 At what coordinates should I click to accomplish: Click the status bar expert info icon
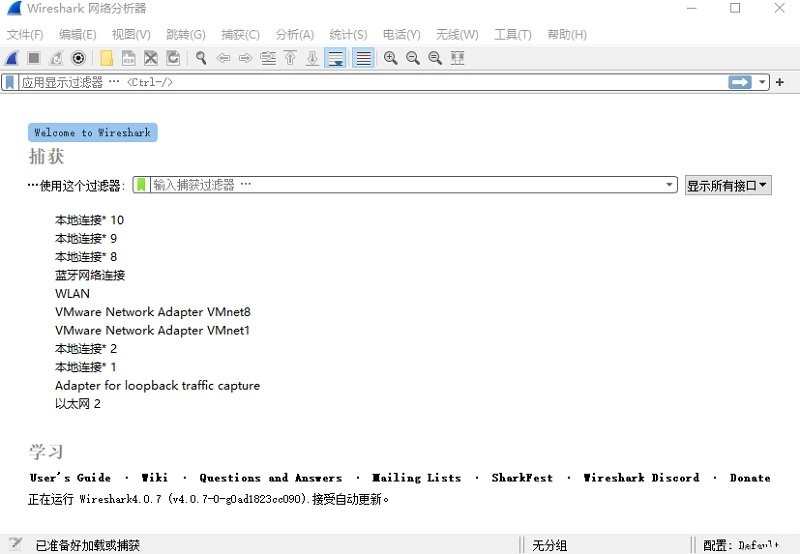[15, 544]
